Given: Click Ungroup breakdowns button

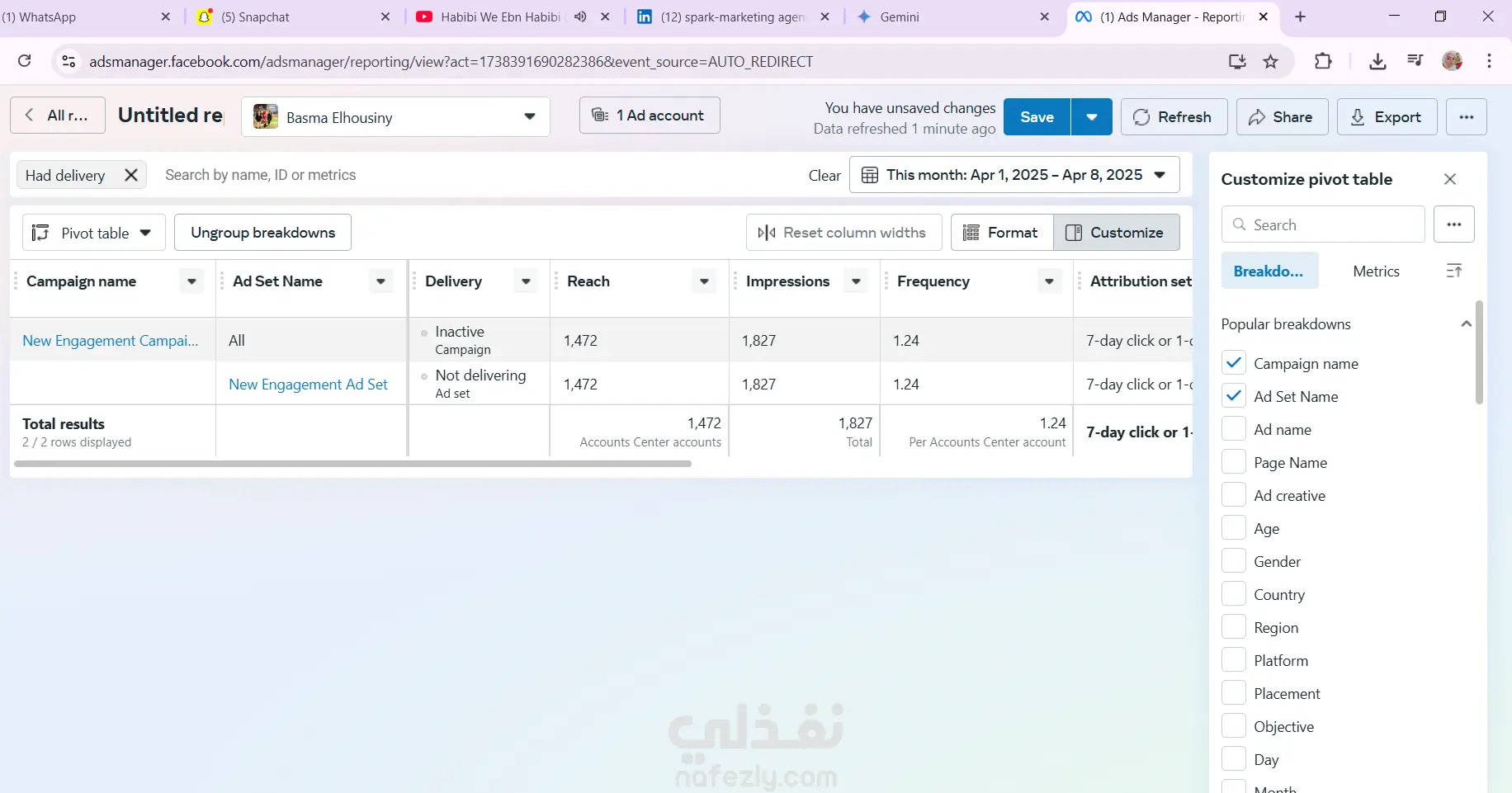Looking at the screenshot, I should [x=262, y=233].
